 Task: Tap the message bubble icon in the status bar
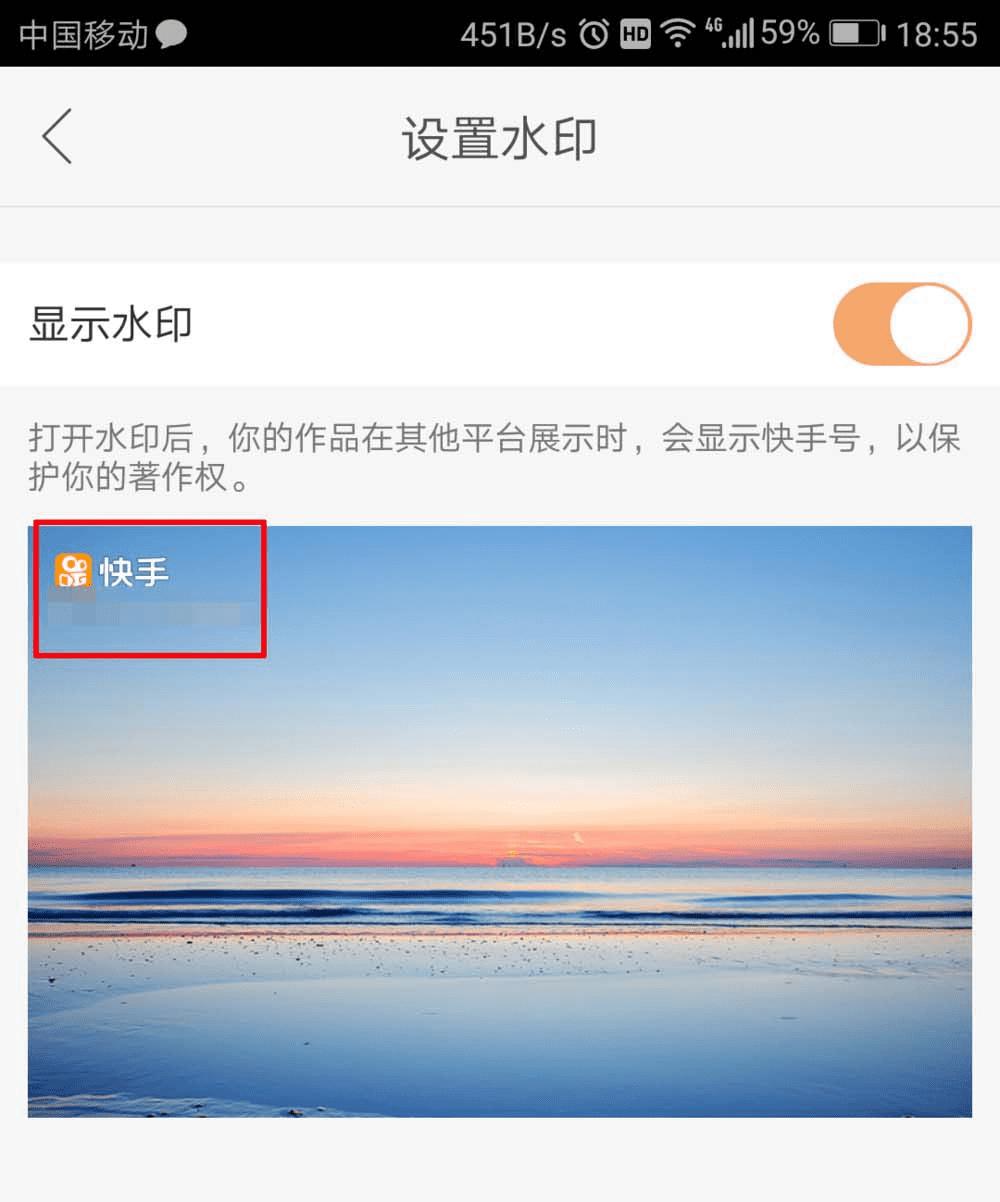pyautogui.click(x=171, y=36)
